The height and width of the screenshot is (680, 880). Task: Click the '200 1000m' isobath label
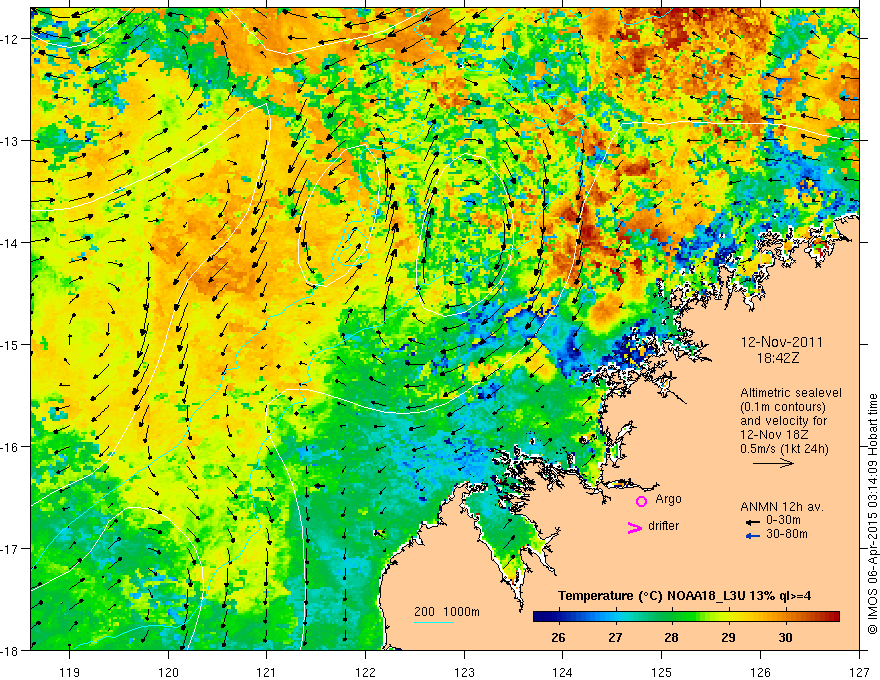pyautogui.click(x=447, y=612)
